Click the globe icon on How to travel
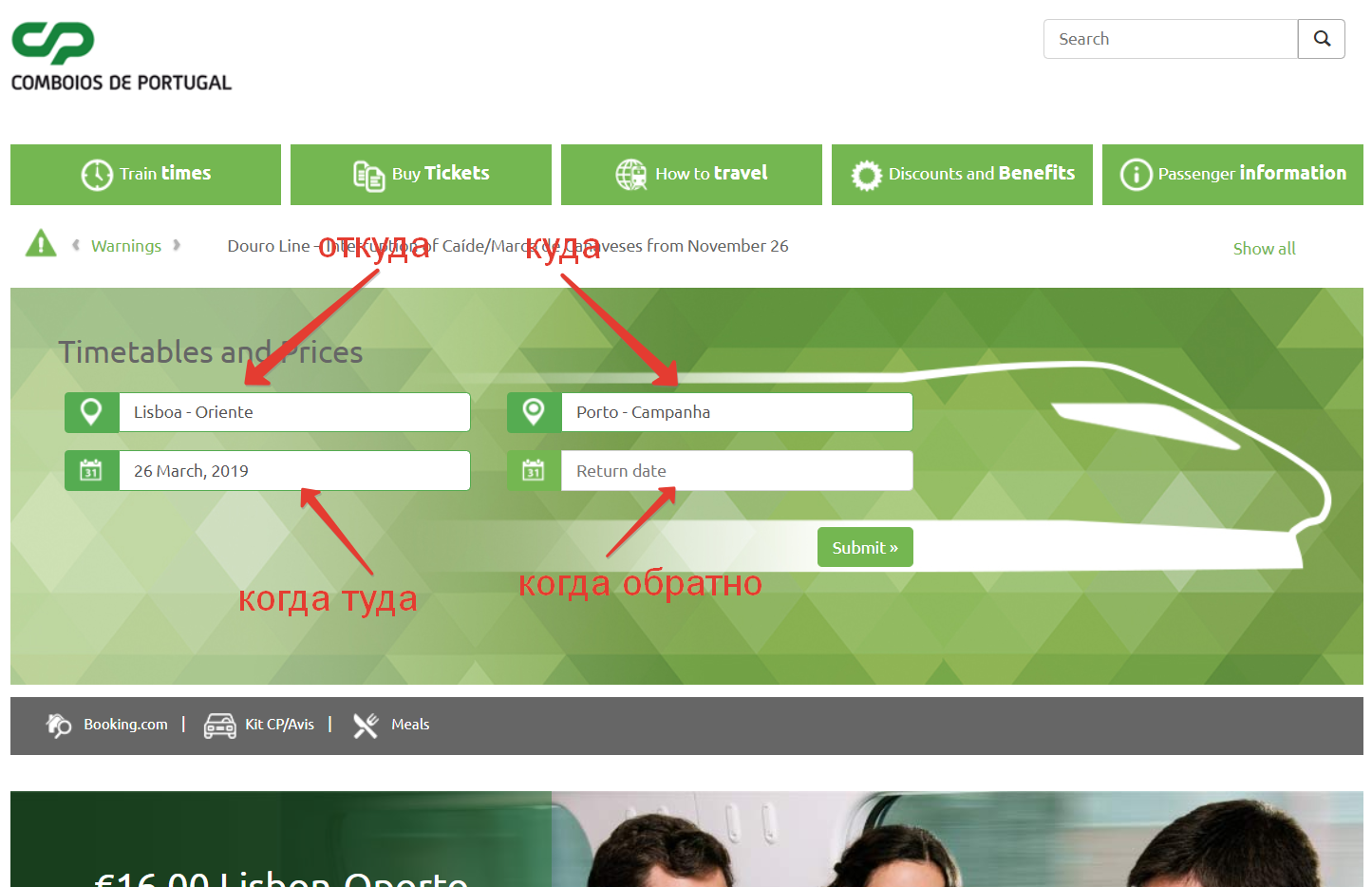Image resolution: width=1372 pixels, height=887 pixels. (631, 175)
